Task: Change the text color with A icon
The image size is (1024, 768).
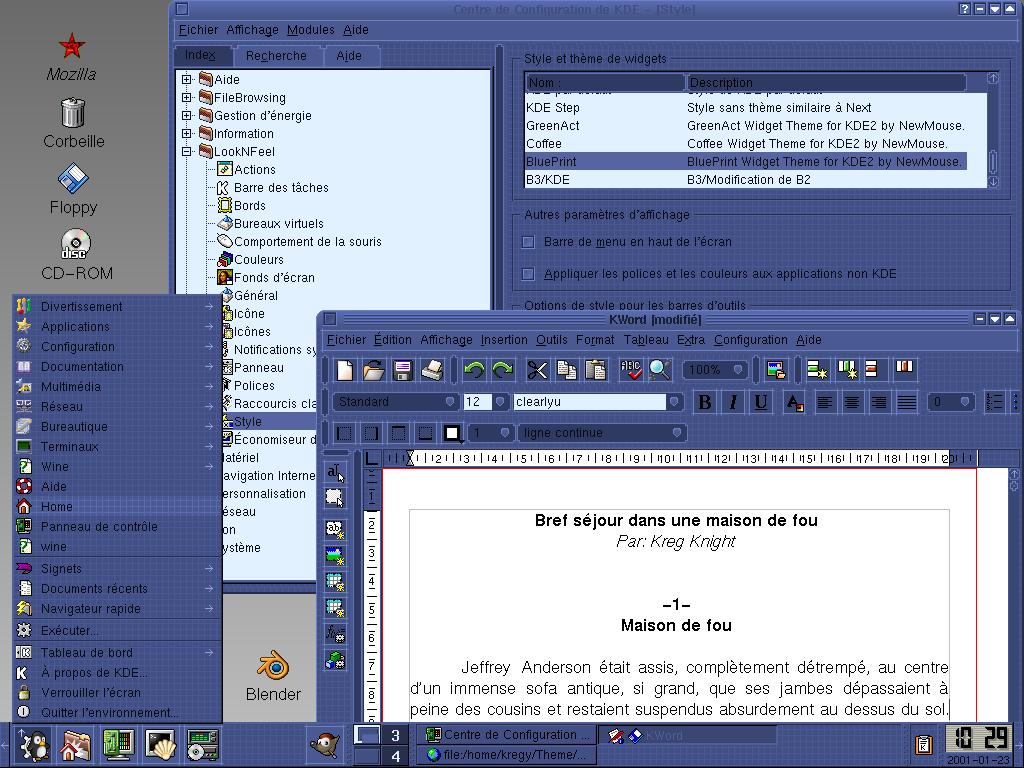Action: point(794,402)
